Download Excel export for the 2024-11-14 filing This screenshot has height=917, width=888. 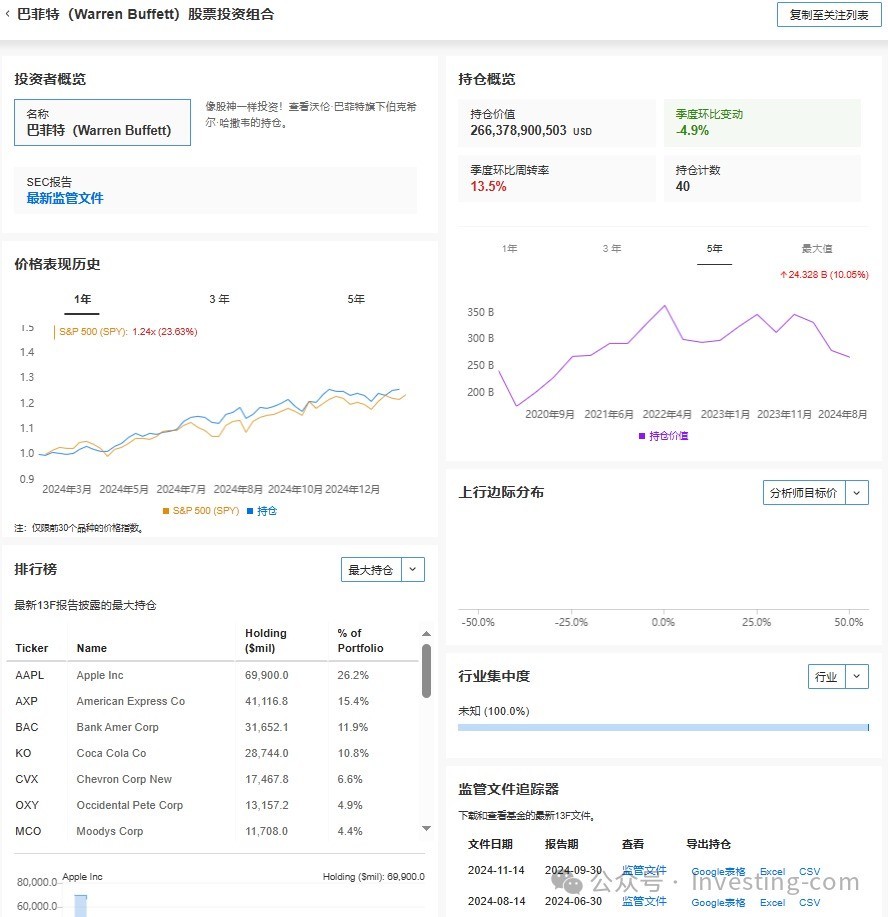(x=772, y=872)
